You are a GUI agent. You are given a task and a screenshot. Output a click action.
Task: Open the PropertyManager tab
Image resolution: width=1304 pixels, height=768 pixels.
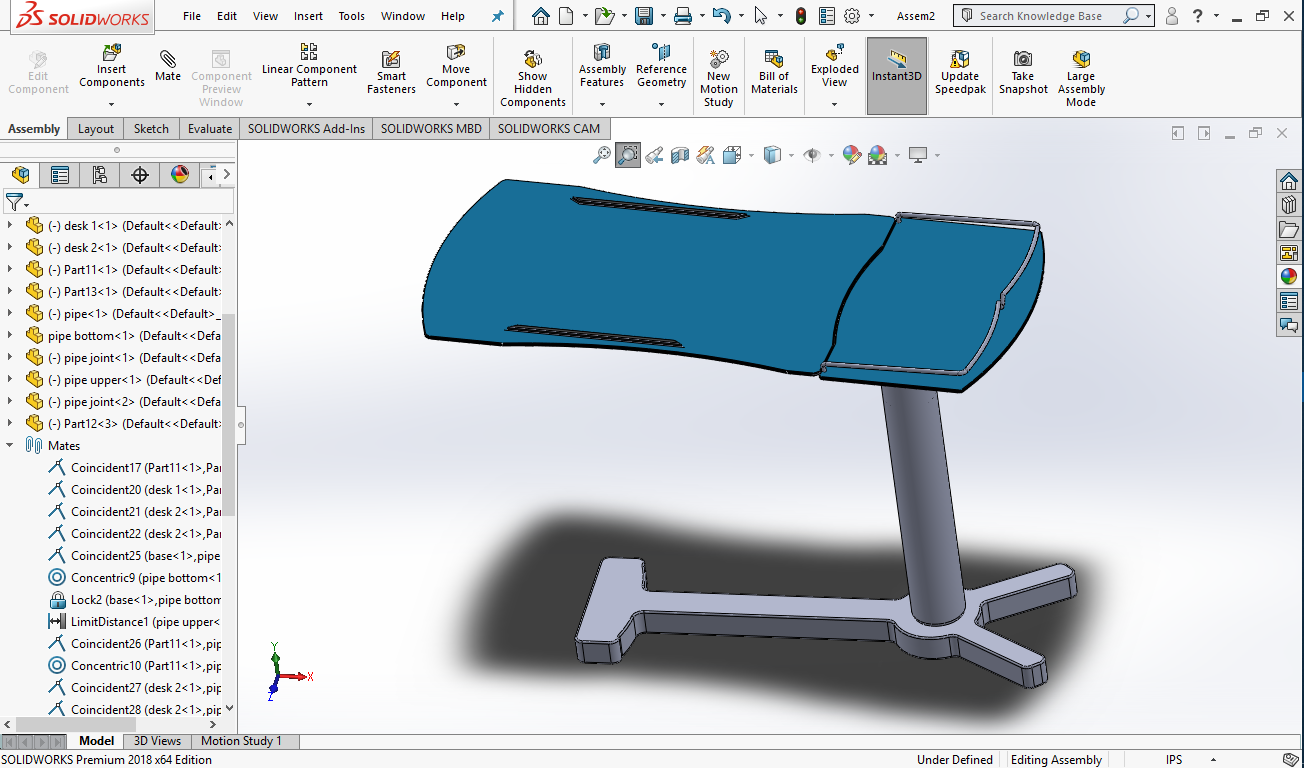(x=60, y=175)
